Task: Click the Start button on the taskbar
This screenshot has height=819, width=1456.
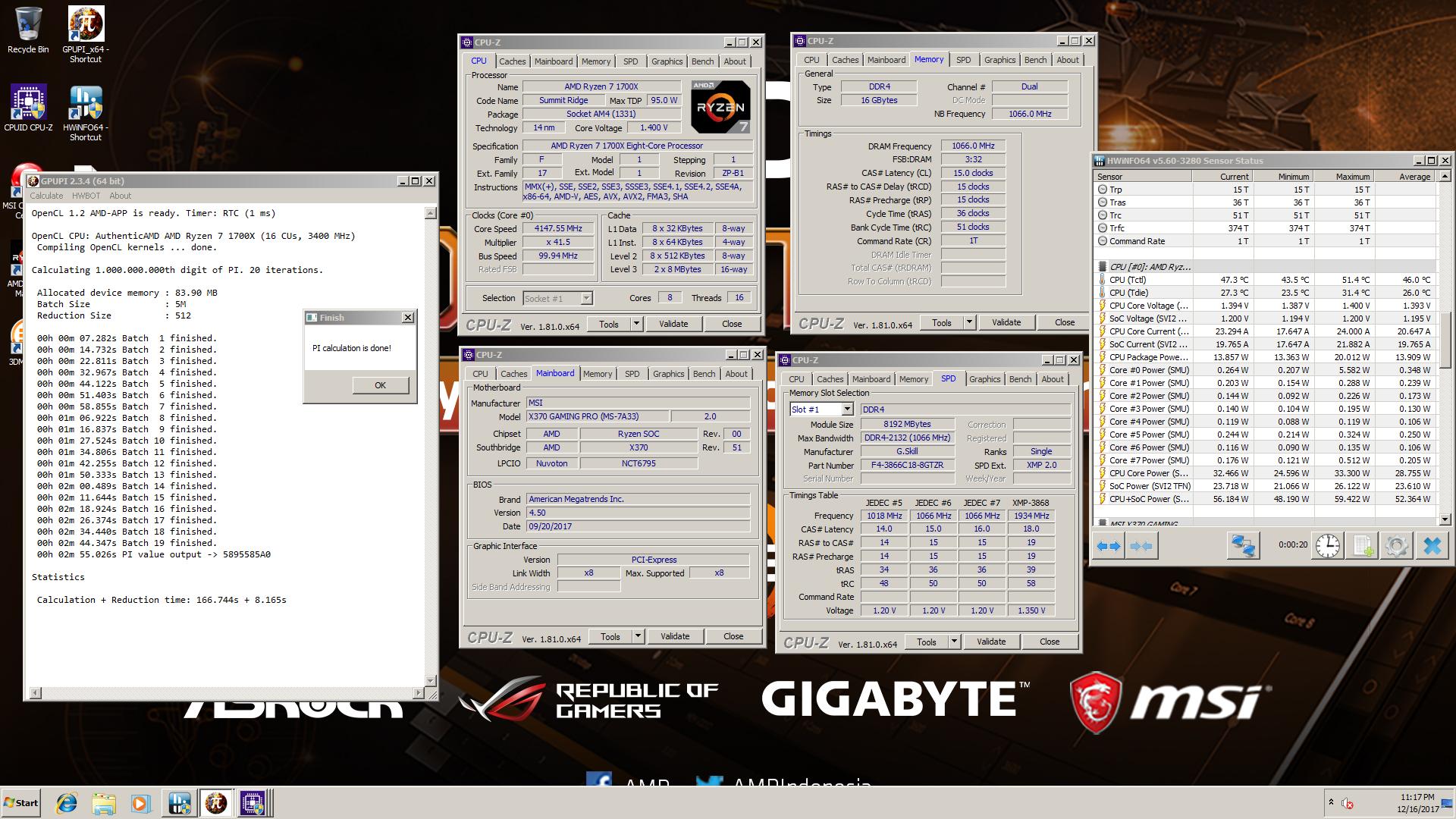Action: [20, 803]
